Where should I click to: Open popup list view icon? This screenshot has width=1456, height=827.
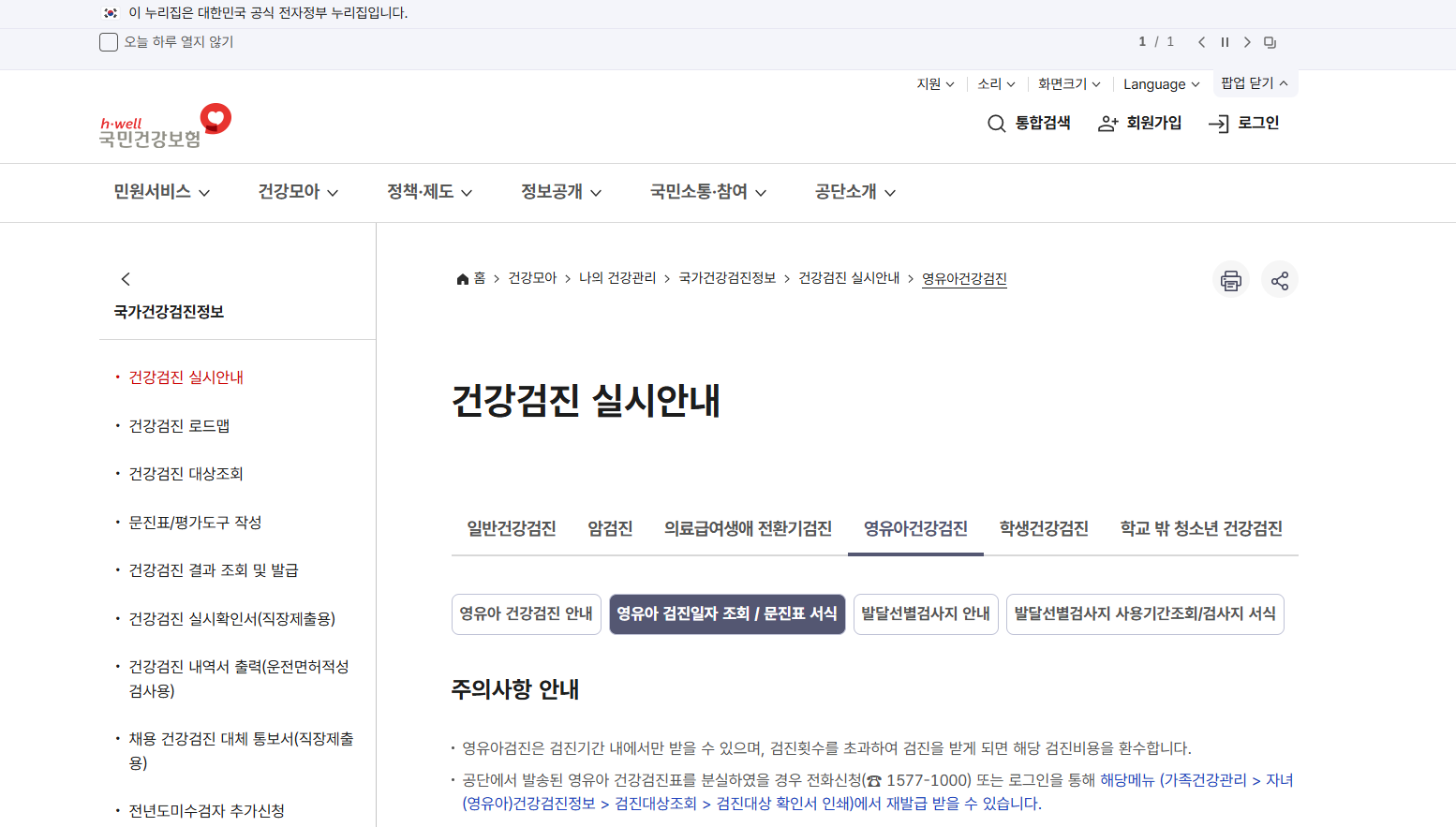point(1270,42)
